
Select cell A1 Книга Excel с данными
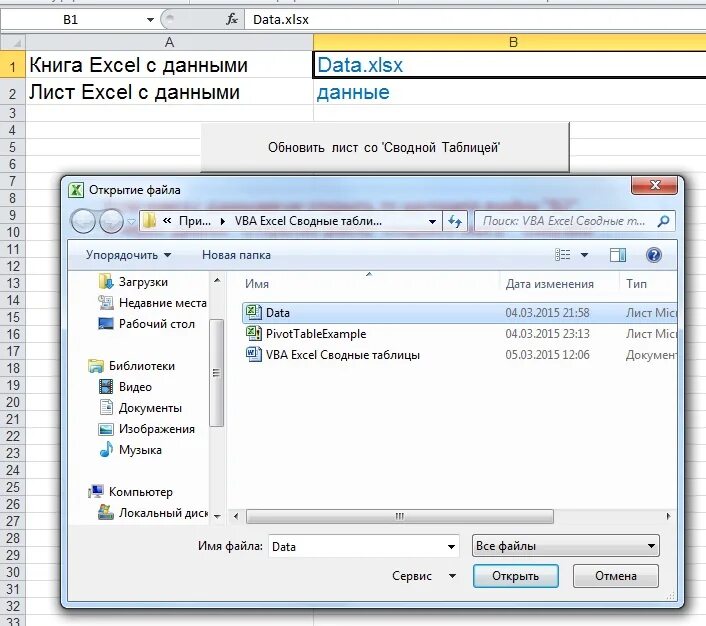pyautogui.click(x=169, y=65)
